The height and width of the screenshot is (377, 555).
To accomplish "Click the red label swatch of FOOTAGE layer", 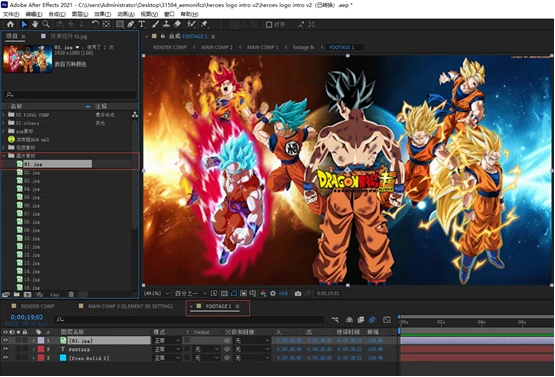I will point(41,349).
